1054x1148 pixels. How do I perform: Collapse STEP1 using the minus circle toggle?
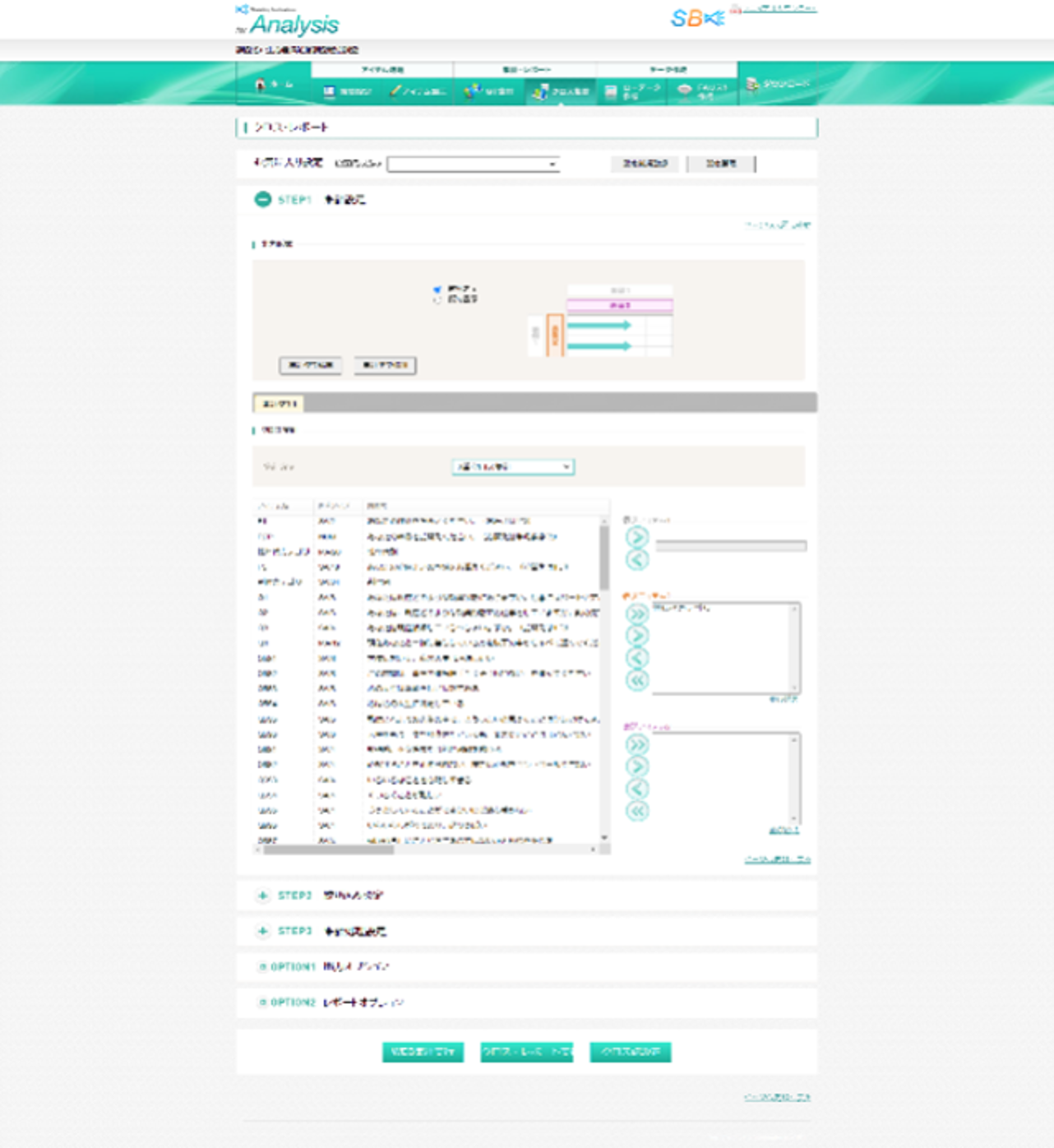[x=262, y=199]
